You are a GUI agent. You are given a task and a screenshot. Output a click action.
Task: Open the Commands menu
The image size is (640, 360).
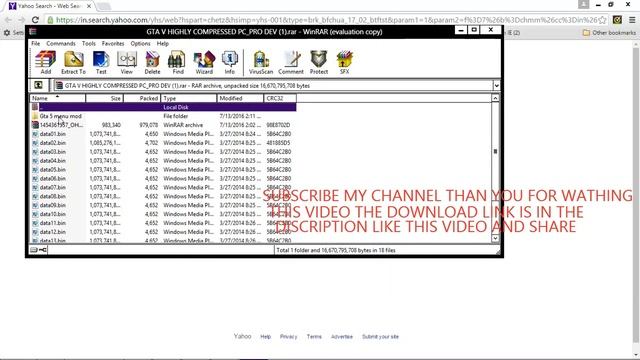pos(61,43)
